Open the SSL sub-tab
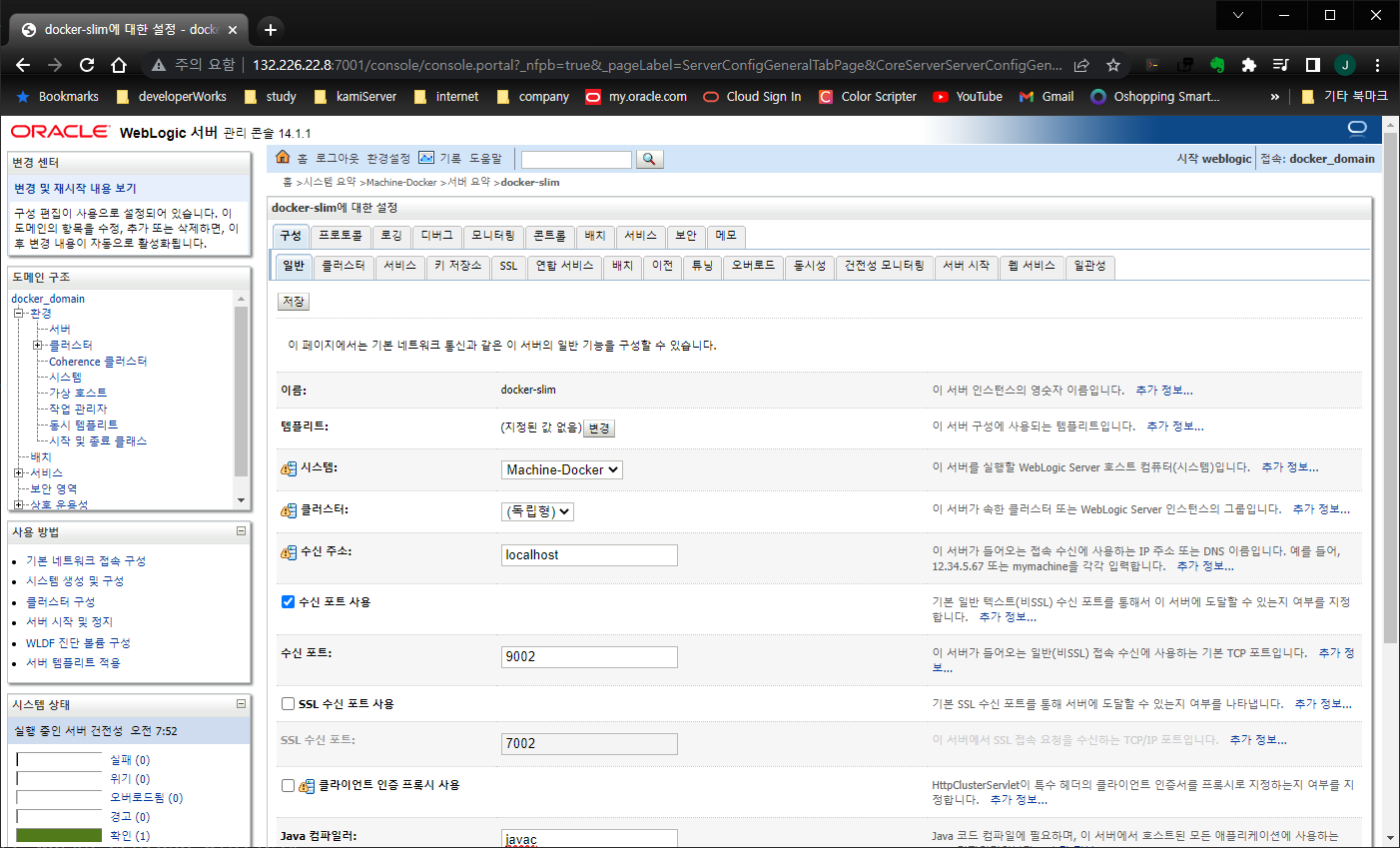 tap(509, 266)
